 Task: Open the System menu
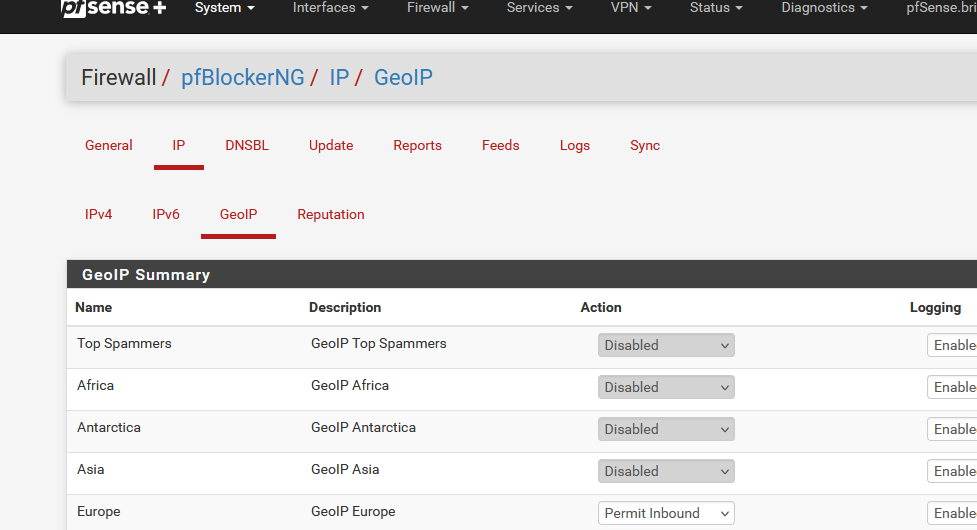(224, 8)
